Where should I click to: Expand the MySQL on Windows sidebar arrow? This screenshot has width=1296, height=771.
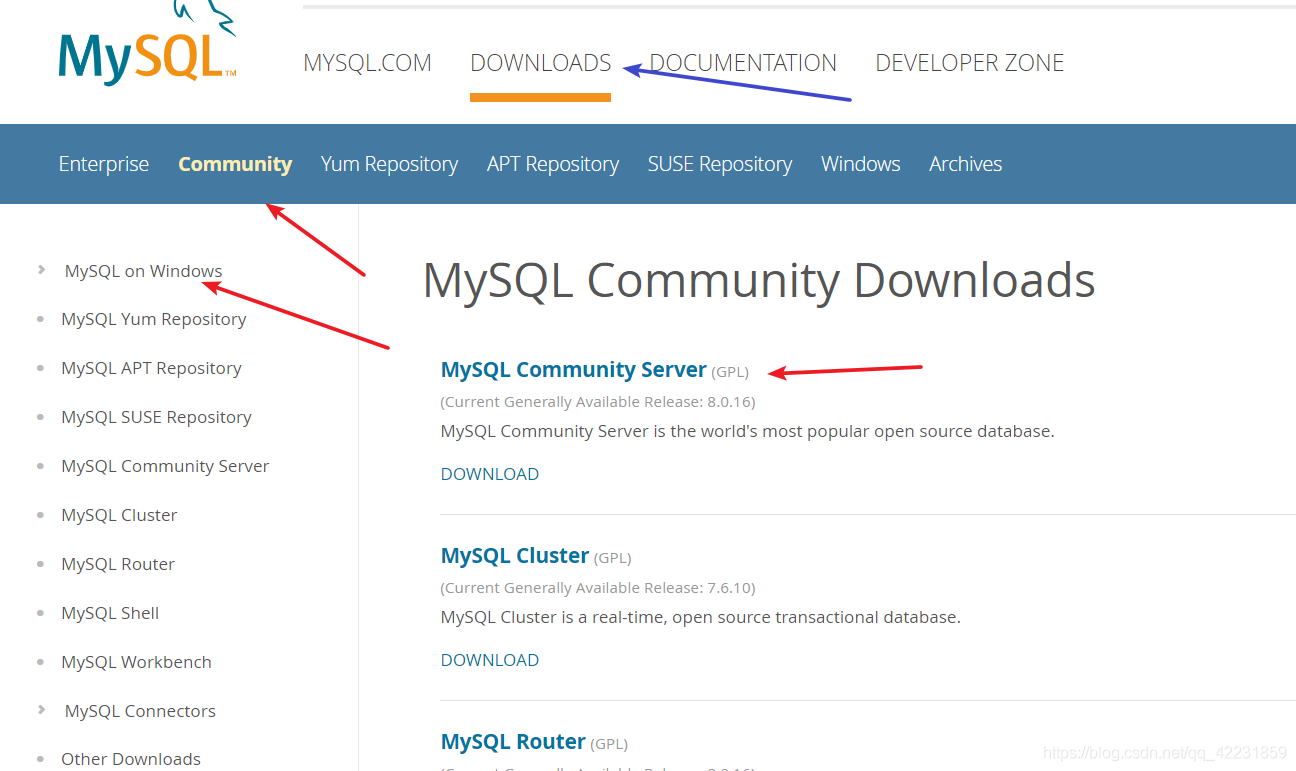41,269
